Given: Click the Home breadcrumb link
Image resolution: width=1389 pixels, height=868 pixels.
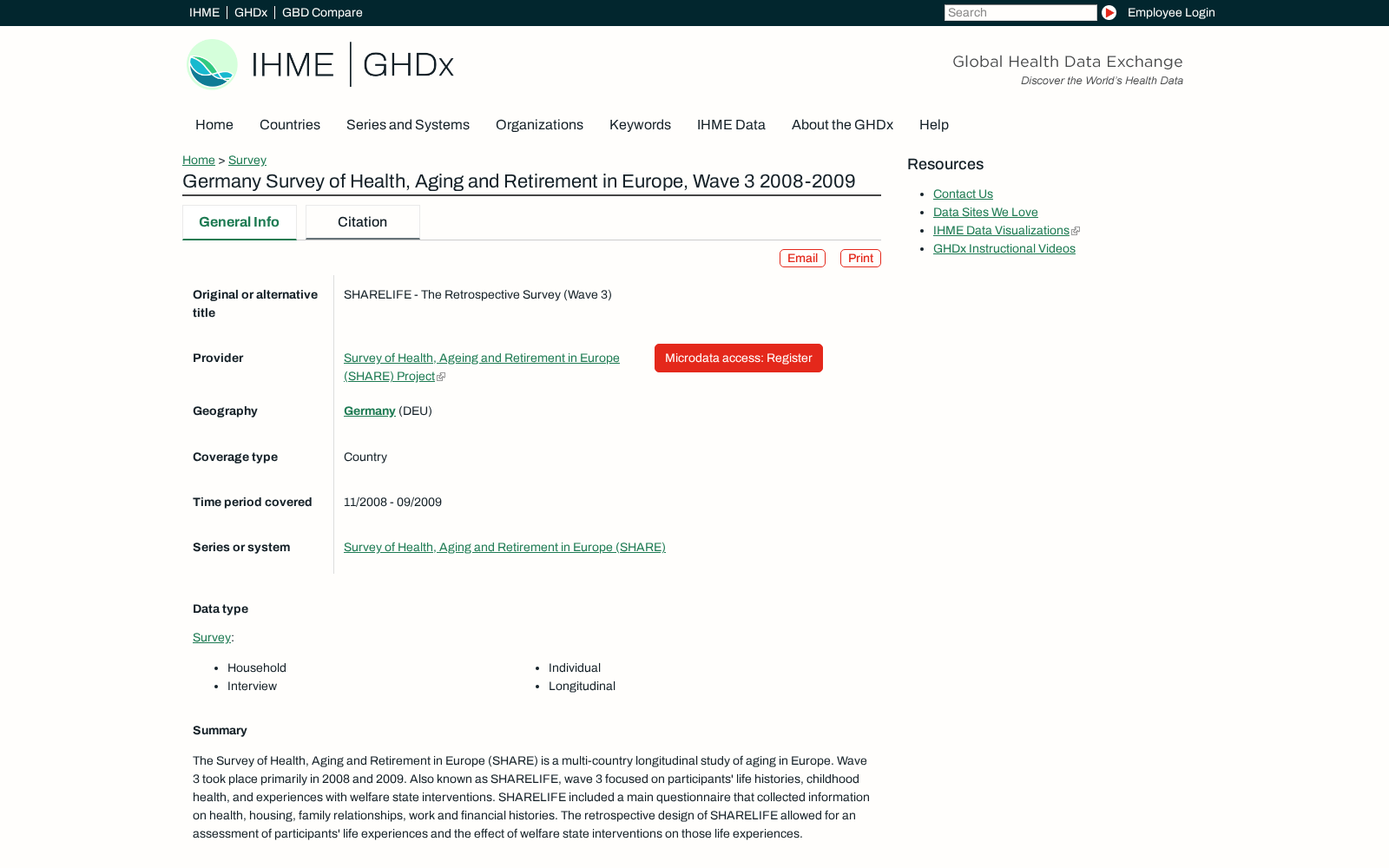Looking at the screenshot, I should (x=199, y=160).
